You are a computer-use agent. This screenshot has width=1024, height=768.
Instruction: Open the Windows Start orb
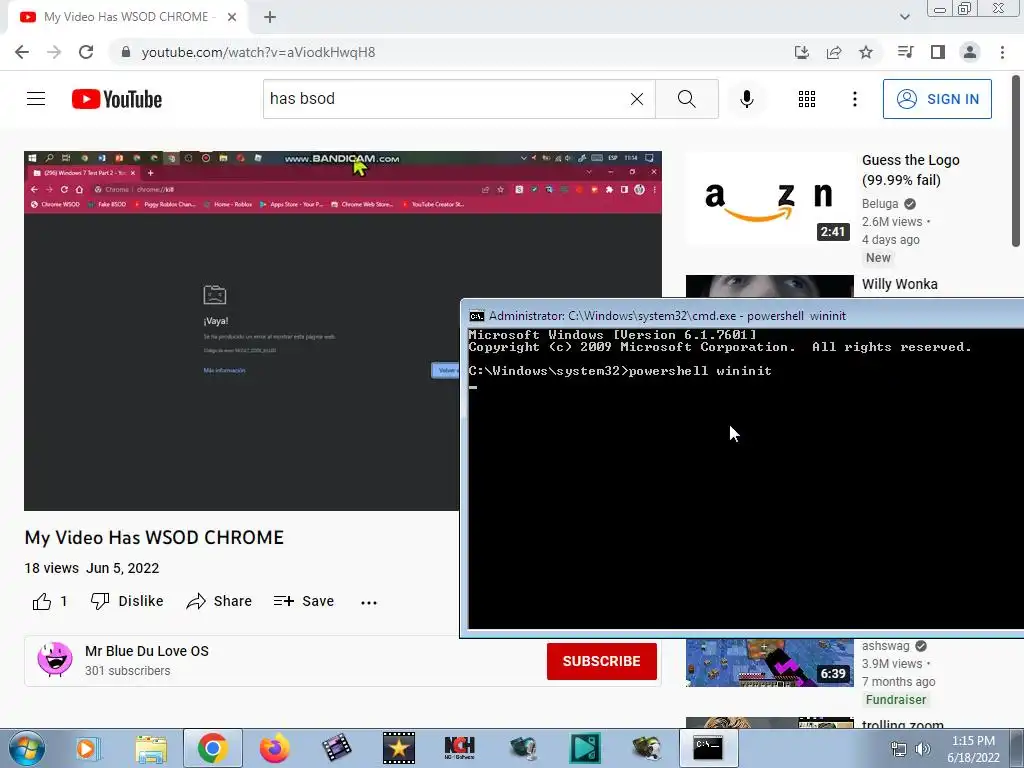click(27, 748)
